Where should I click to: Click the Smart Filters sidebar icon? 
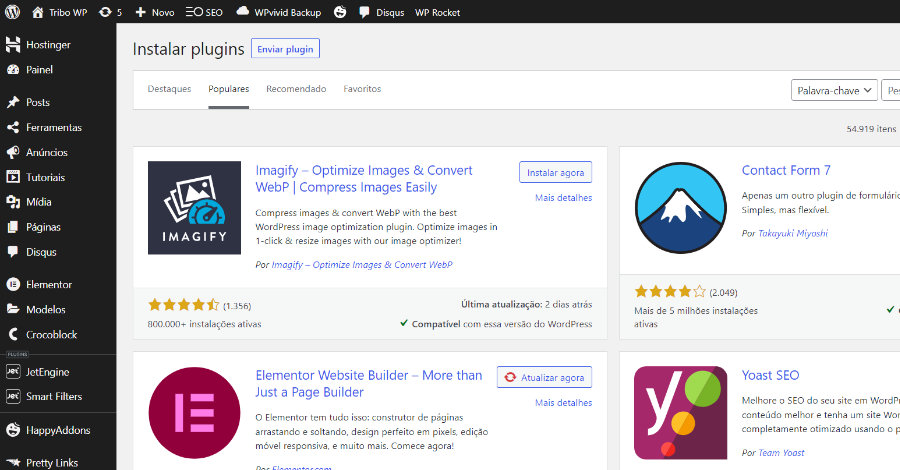pos(13,397)
